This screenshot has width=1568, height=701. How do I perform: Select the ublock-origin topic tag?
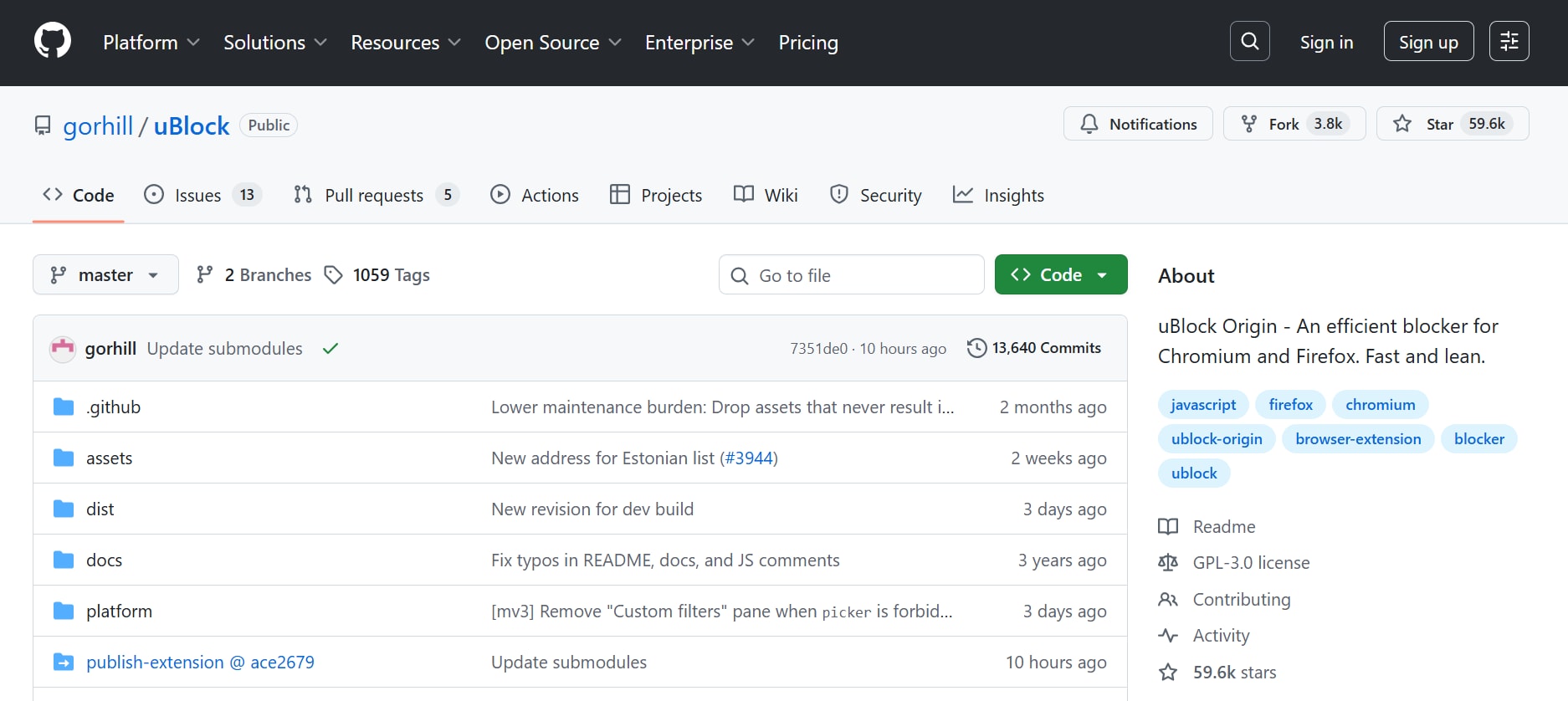click(1217, 438)
